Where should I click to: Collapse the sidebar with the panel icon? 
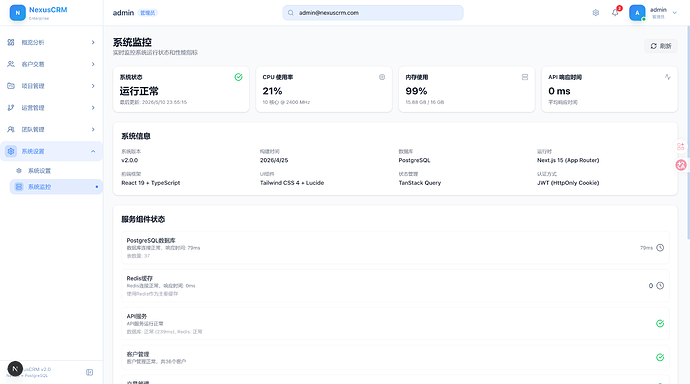pyautogui.click(x=89, y=372)
